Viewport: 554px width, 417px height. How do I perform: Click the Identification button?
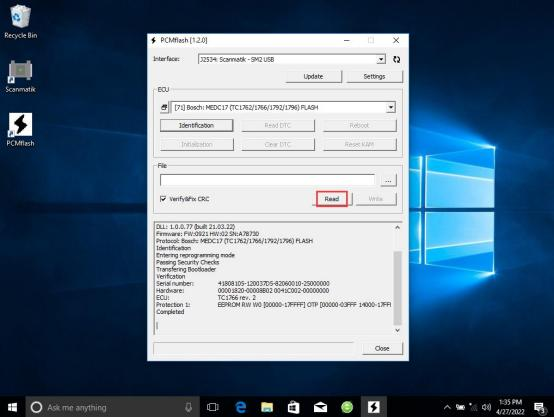click(x=196, y=125)
